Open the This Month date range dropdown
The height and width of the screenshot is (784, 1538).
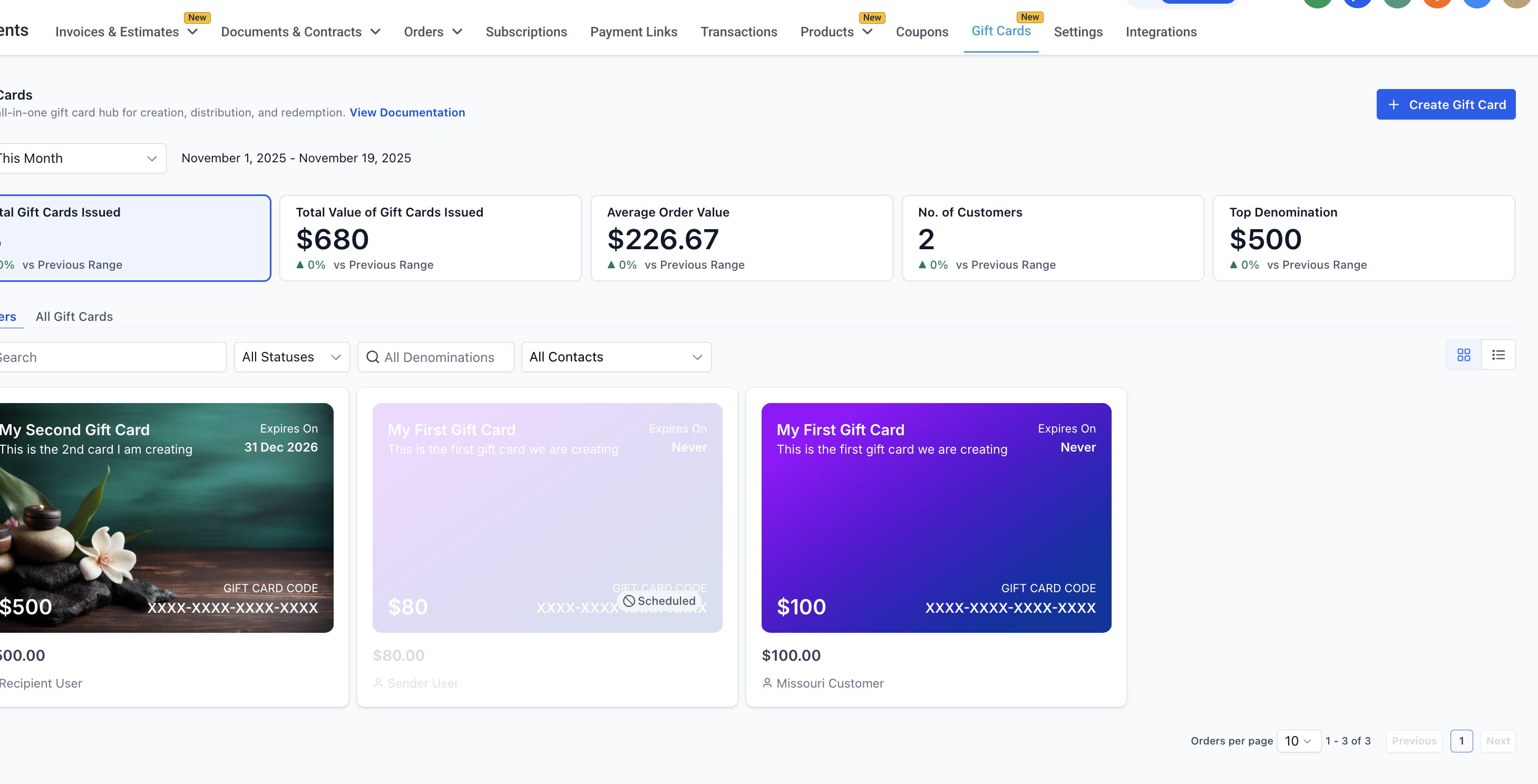pos(81,158)
